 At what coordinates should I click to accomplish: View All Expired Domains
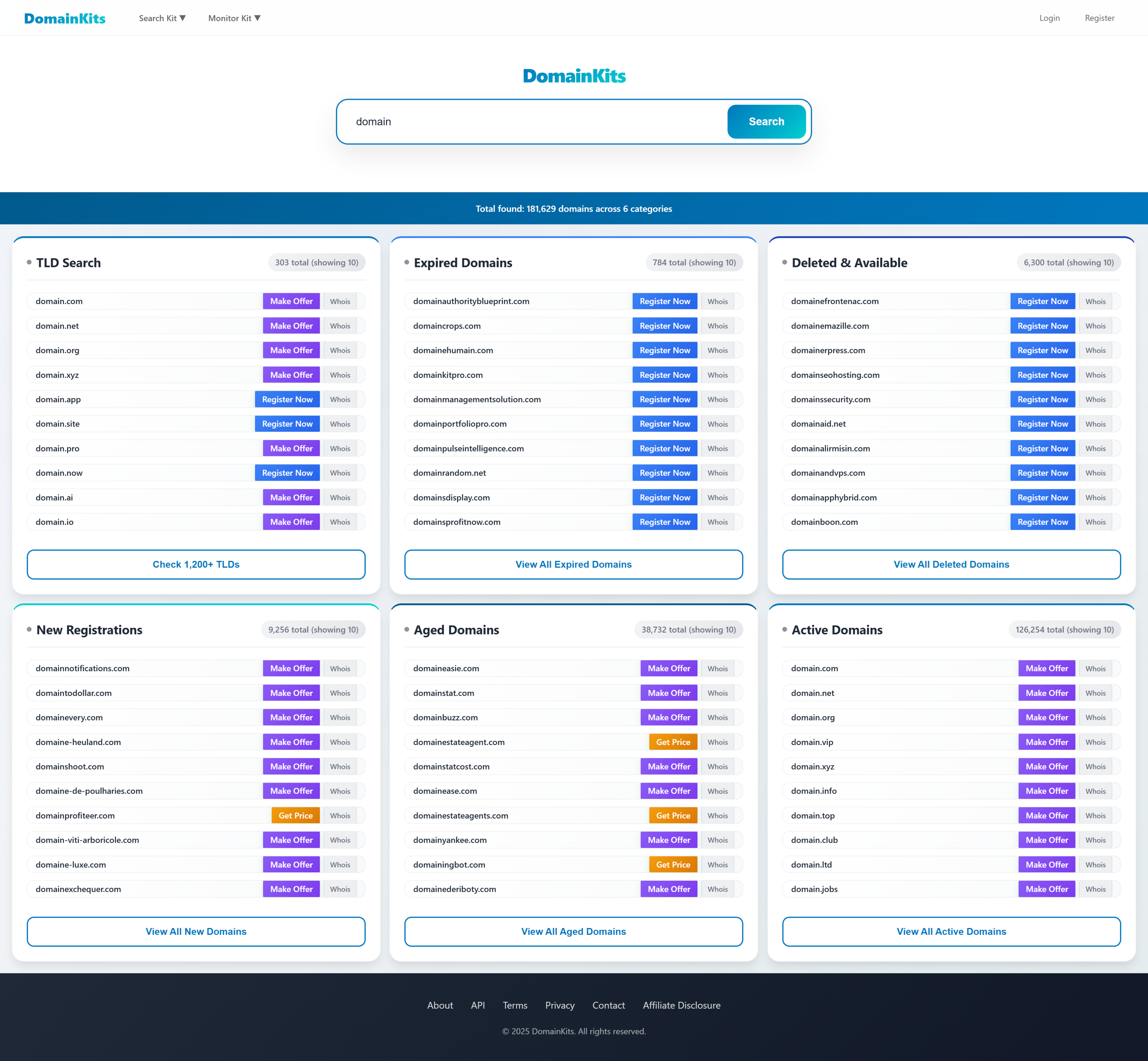click(573, 564)
